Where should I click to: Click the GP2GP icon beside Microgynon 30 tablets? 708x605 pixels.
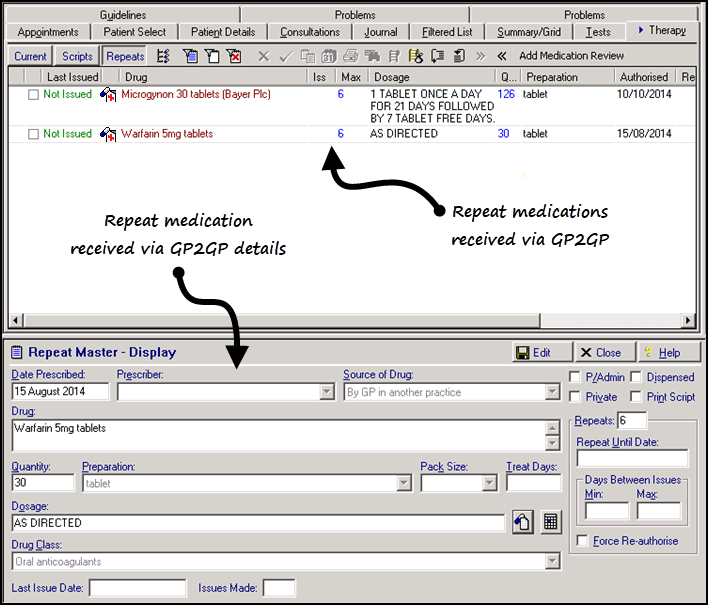pyautogui.click(x=108, y=94)
